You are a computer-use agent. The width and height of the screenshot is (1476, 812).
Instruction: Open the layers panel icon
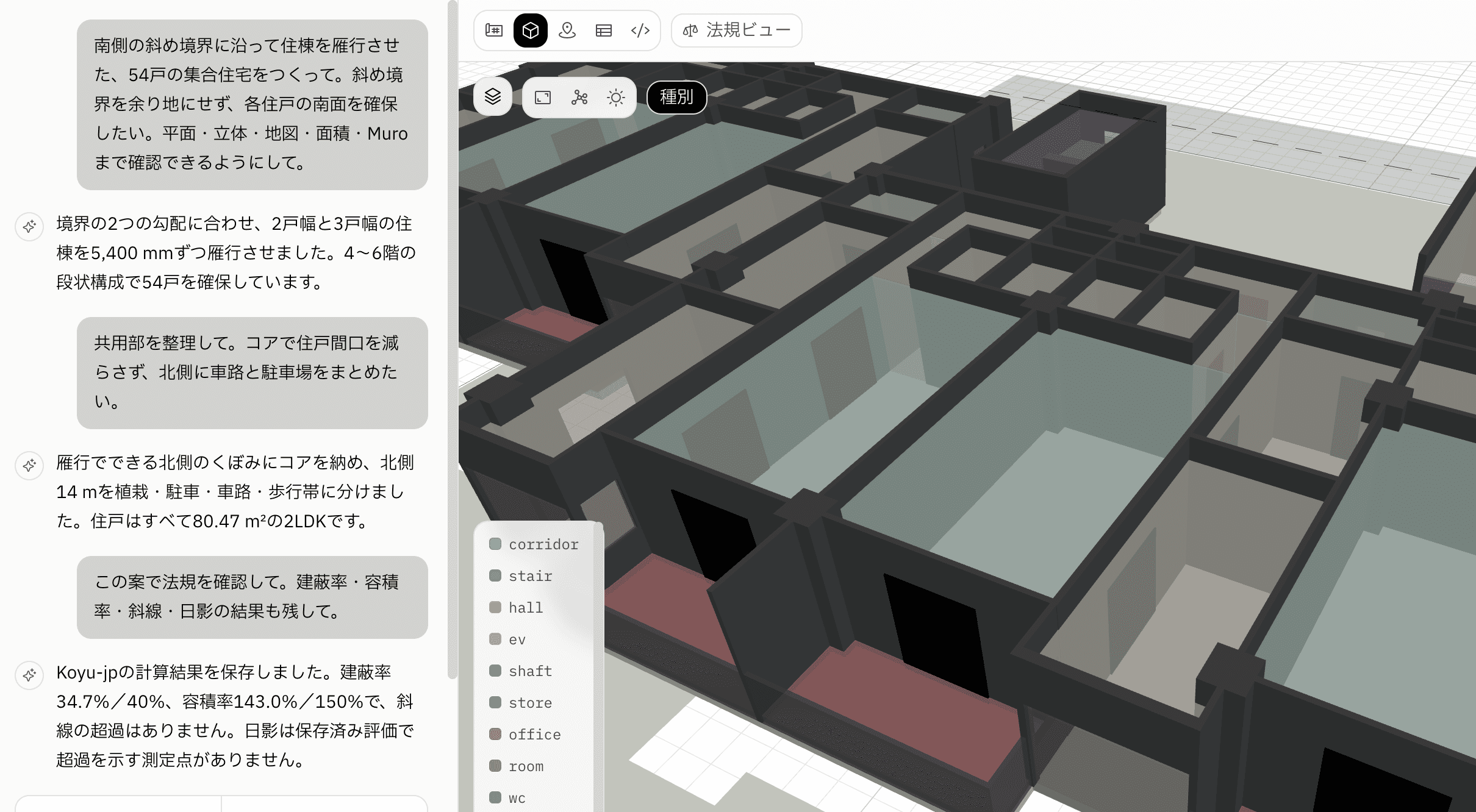(x=493, y=97)
